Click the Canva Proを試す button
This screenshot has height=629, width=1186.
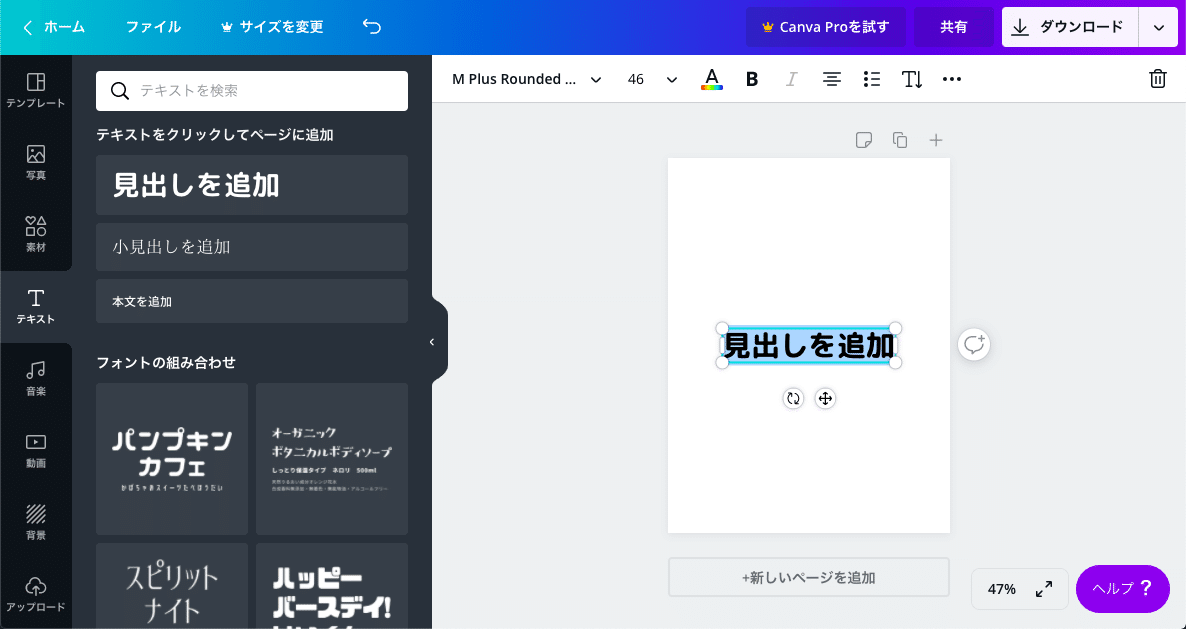826,27
